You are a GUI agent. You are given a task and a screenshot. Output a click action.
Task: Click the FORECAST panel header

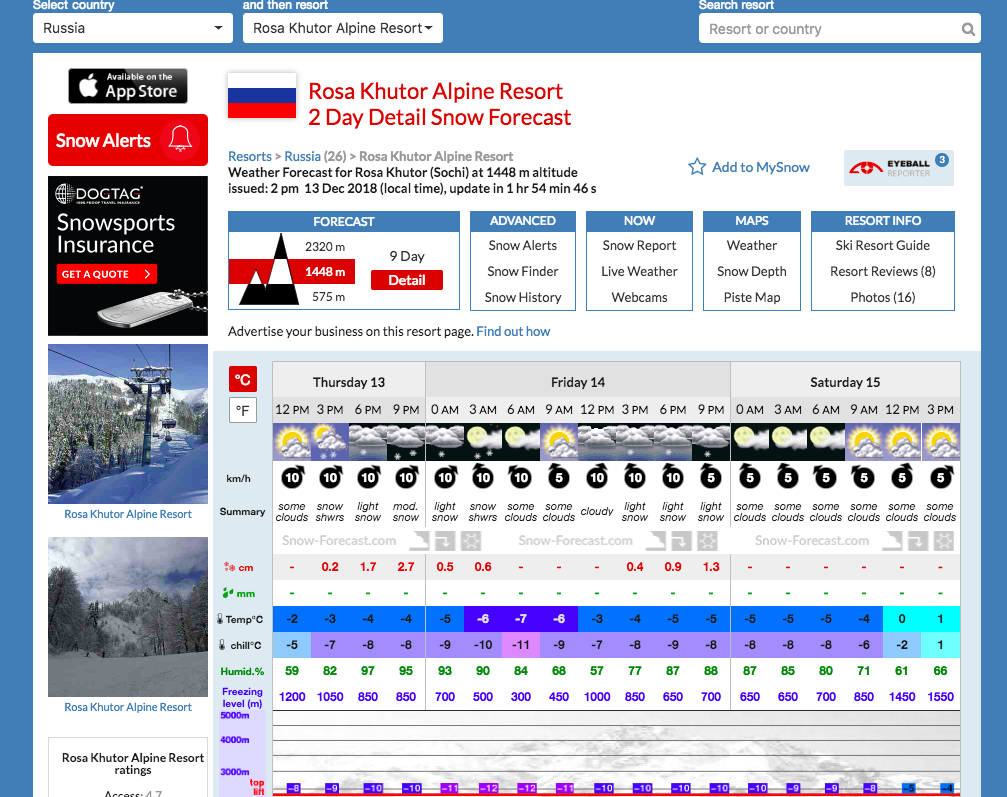(344, 222)
